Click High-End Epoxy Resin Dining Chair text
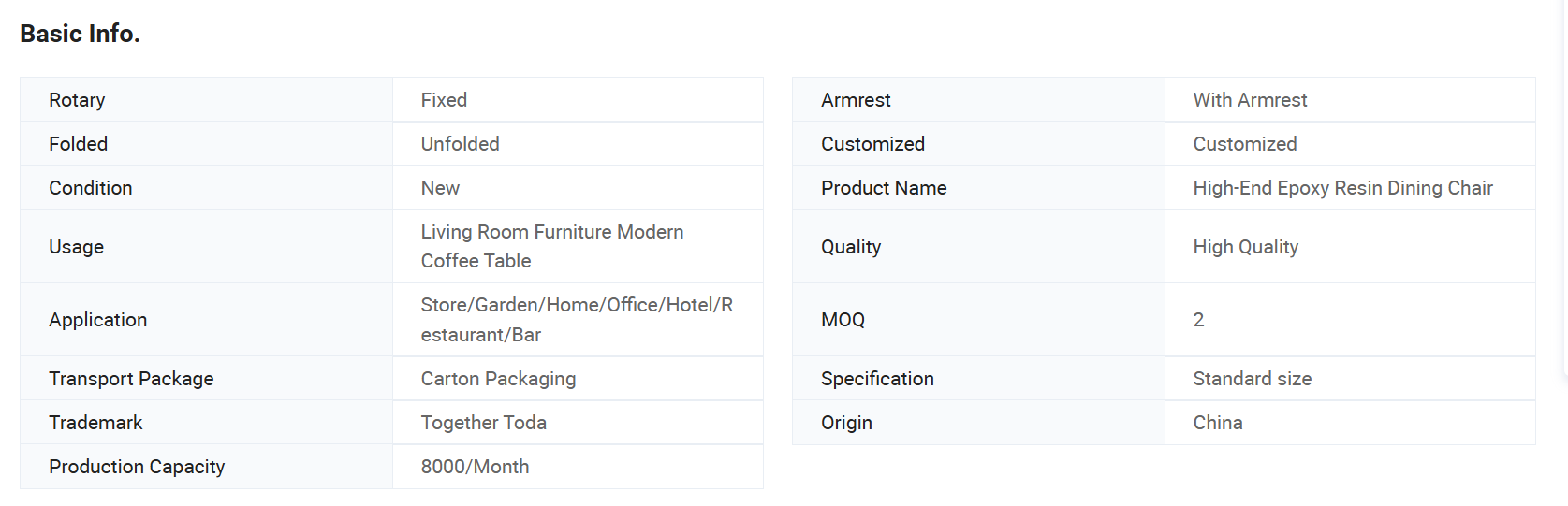Viewport: 1568px width, 506px height. point(1342,188)
